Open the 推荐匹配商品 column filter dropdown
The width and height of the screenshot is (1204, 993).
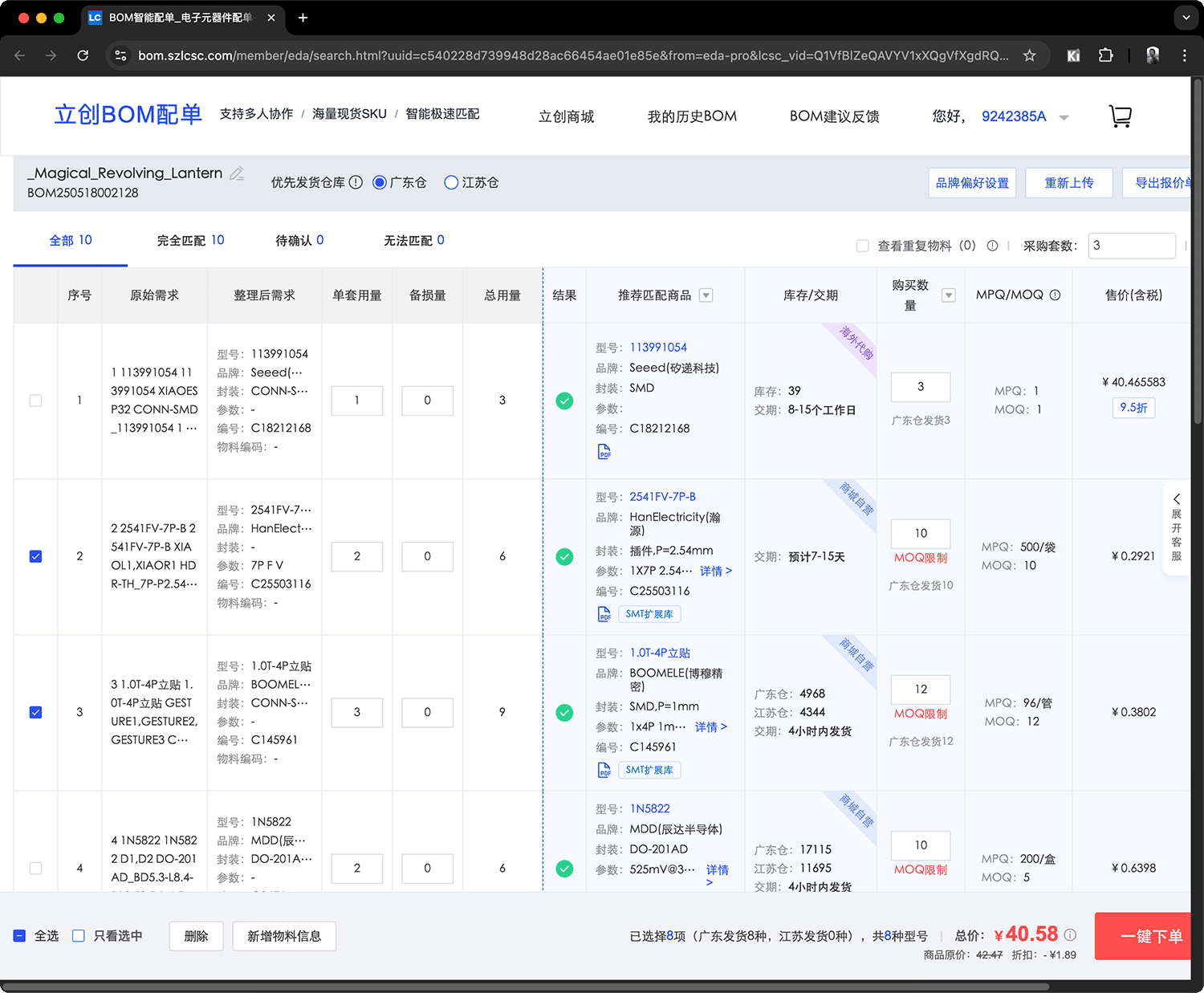click(706, 295)
